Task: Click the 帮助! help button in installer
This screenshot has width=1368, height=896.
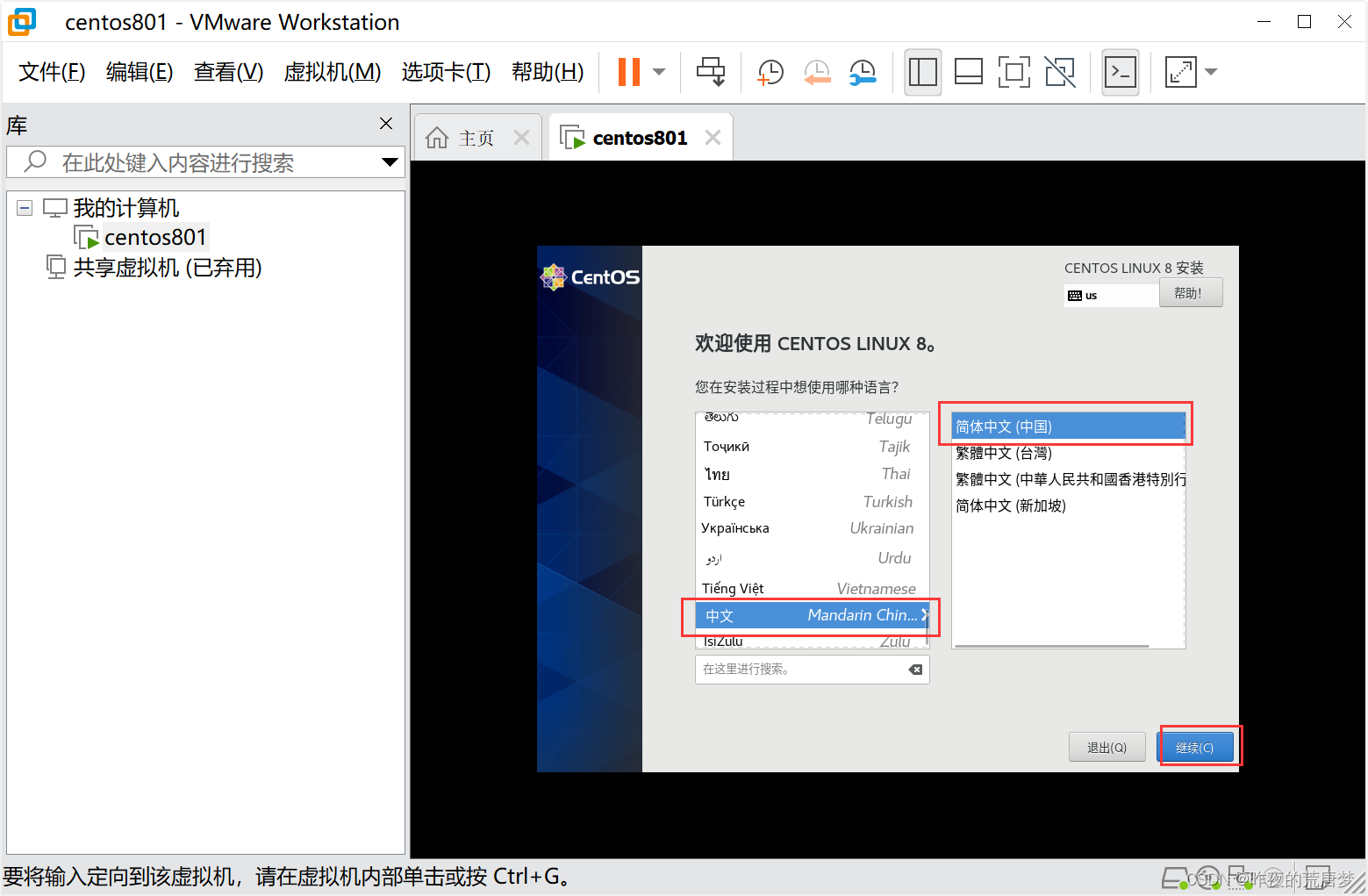Action: pos(1190,293)
